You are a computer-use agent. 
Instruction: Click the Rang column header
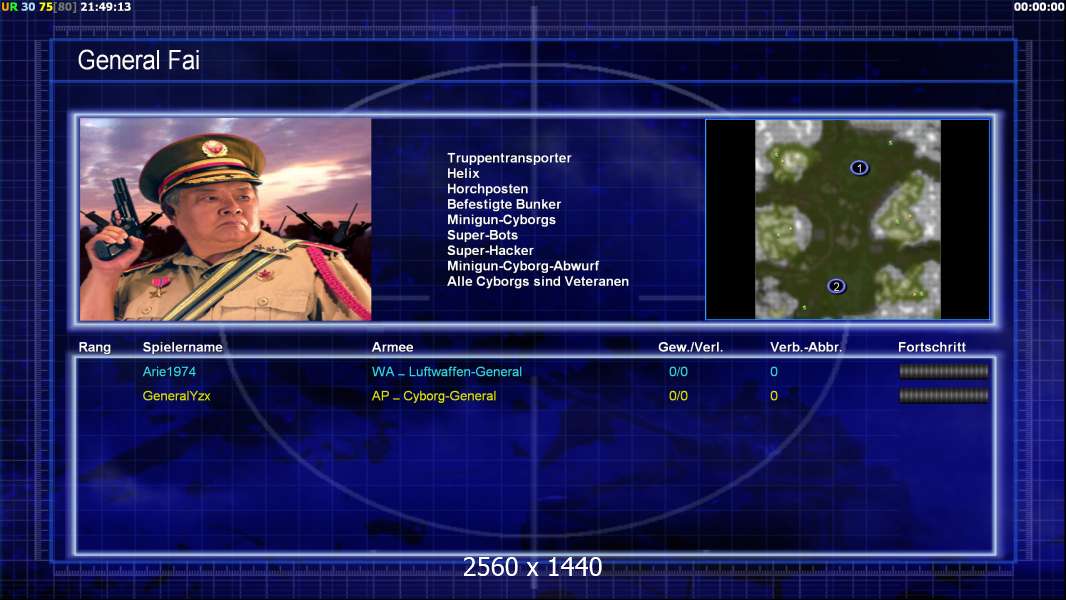[94, 347]
